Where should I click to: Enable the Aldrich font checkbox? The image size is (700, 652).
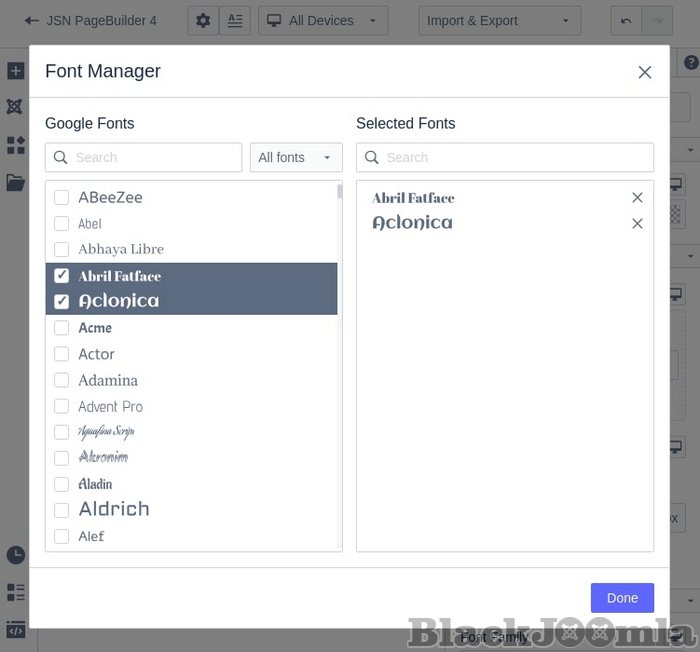pyautogui.click(x=62, y=510)
